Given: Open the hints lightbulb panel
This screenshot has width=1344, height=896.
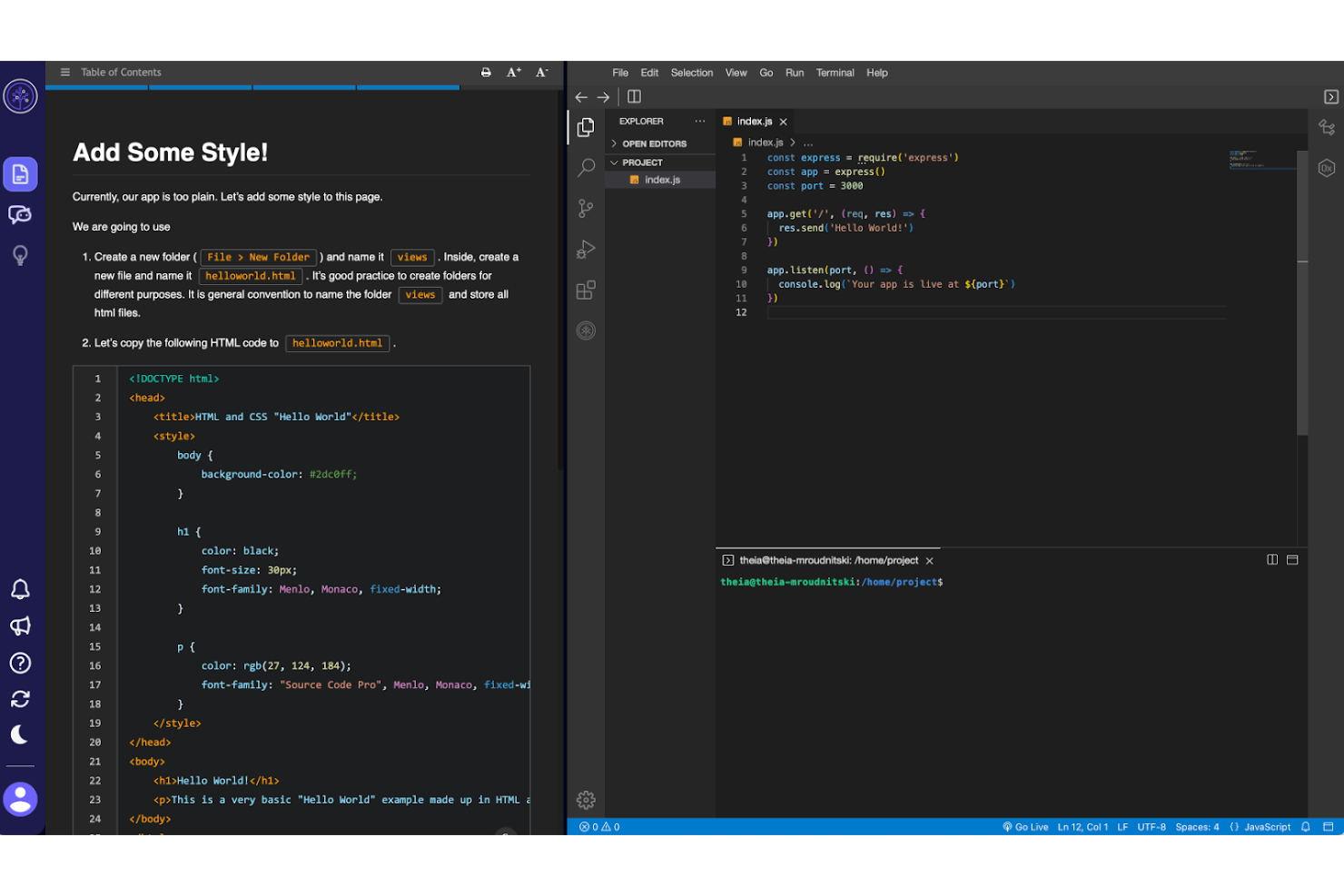Looking at the screenshot, I should 20,255.
